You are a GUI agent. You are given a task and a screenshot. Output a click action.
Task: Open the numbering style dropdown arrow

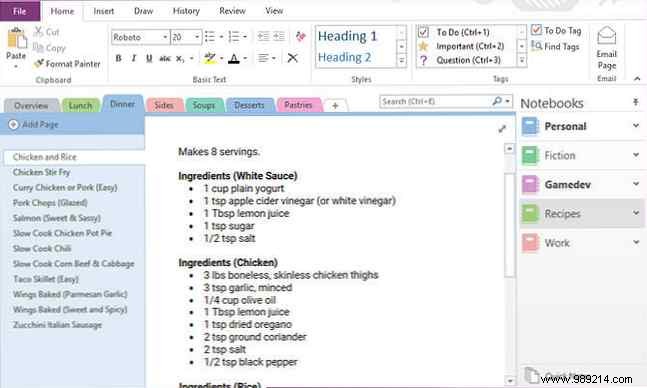tap(245, 37)
